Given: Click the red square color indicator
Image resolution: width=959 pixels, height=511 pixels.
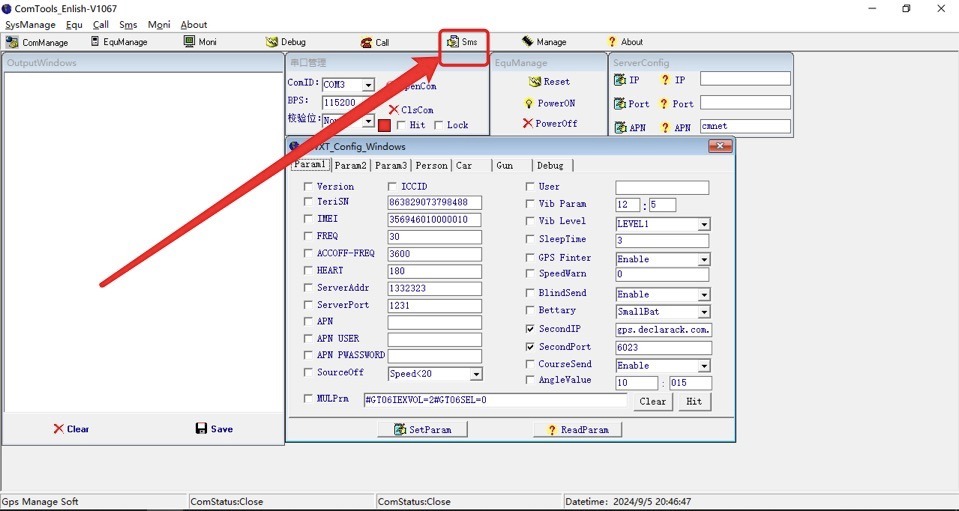Looking at the screenshot, I should pos(384,126).
